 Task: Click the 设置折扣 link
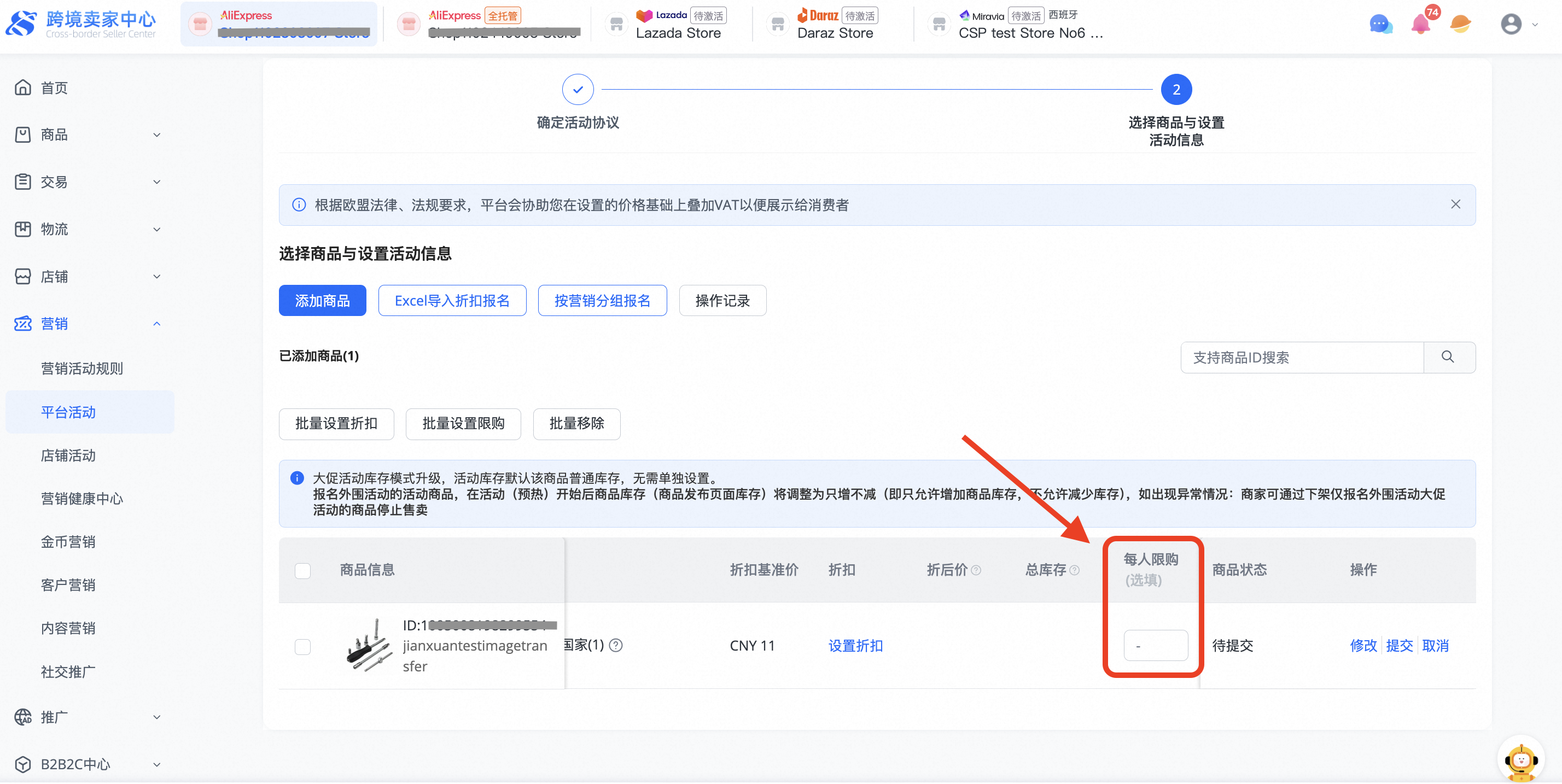855,646
